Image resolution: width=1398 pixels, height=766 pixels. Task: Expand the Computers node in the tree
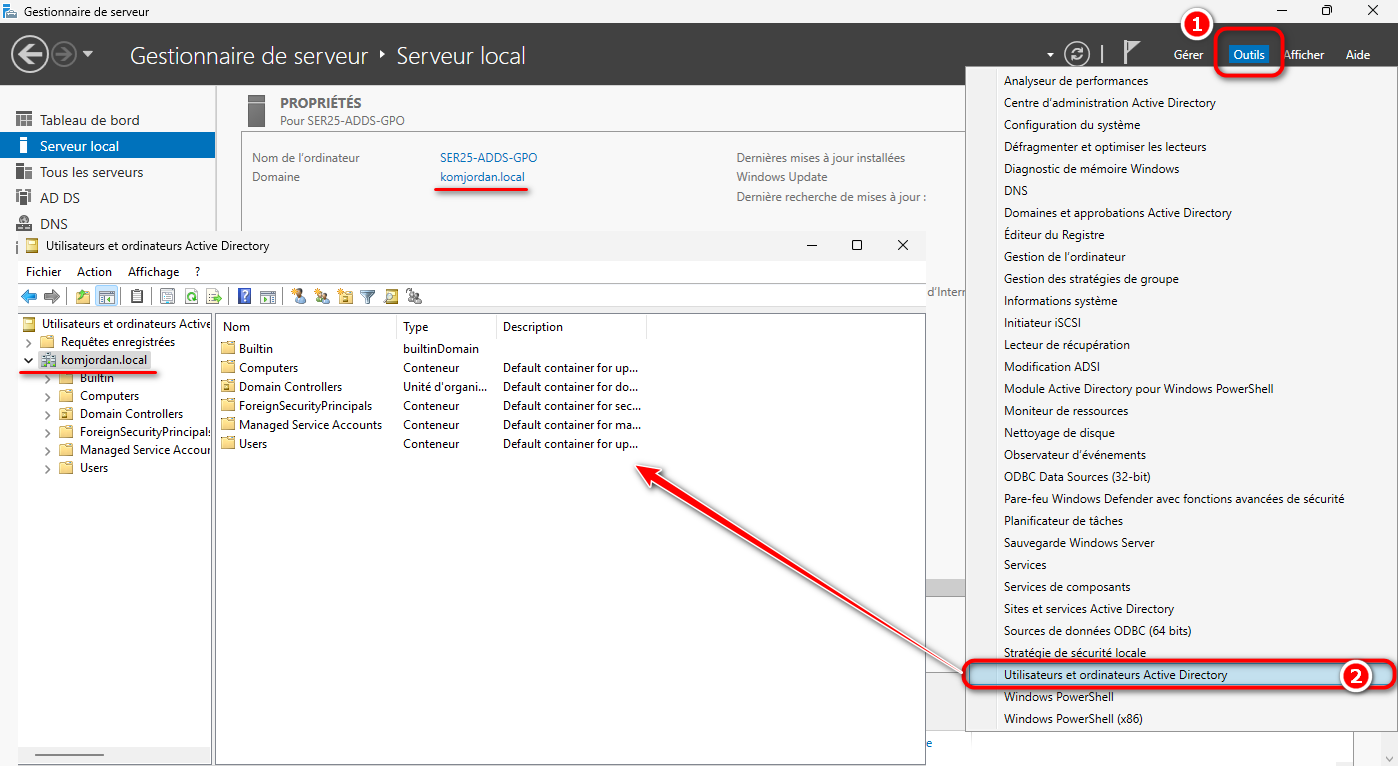click(47, 396)
